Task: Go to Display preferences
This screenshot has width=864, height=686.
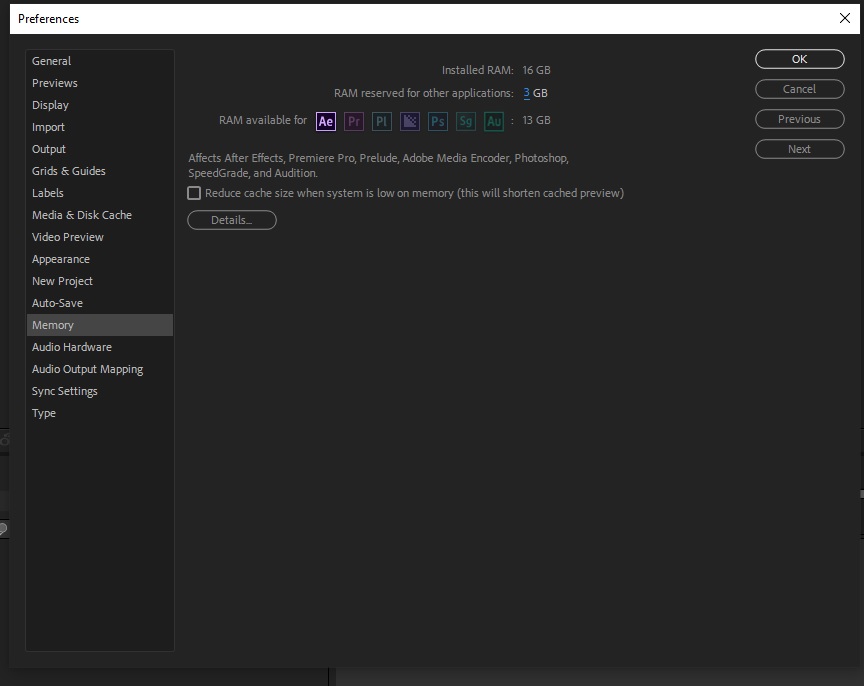Action: (100, 105)
